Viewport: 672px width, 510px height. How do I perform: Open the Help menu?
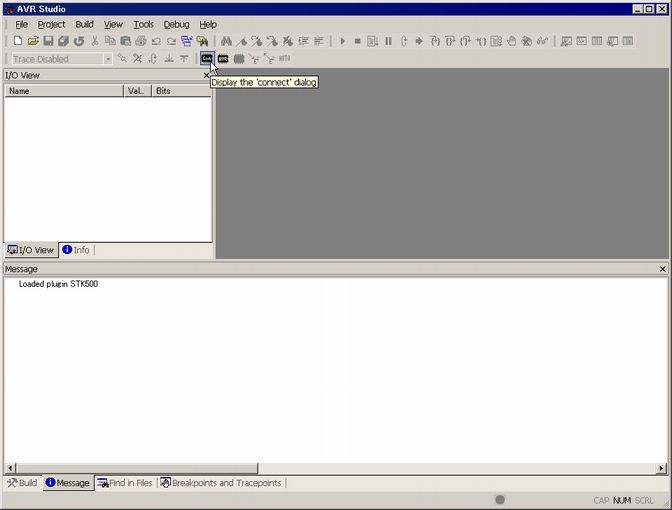click(208, 24)
